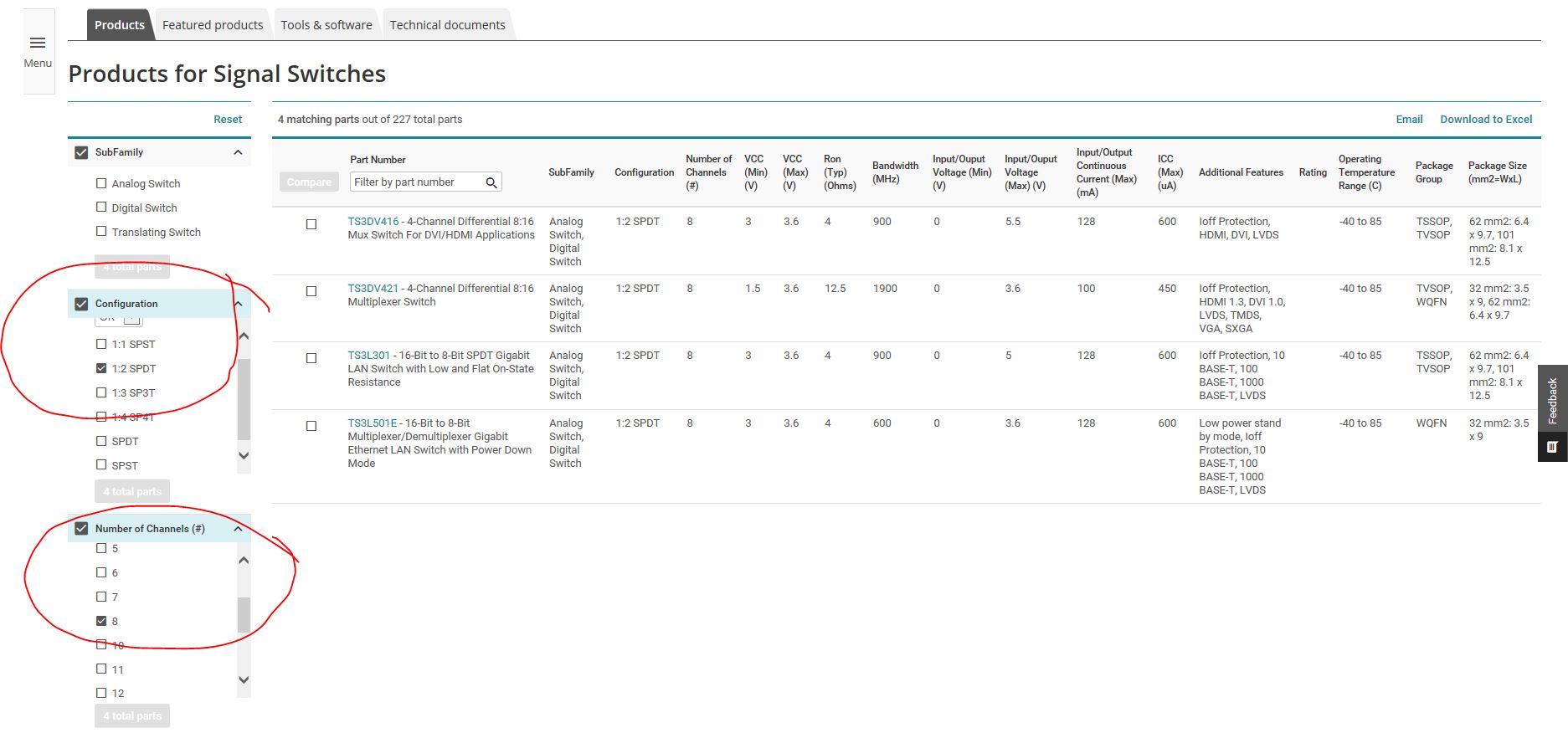This screenshot has height=733, width=1568.
Task: Check the SPDT configuration option
Action: [x=101, y=441]
